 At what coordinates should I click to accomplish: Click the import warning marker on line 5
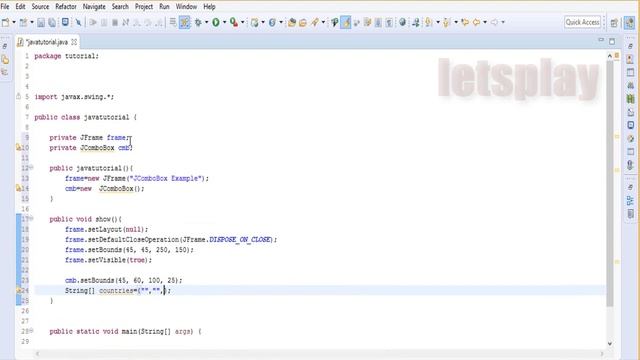pyautogui.click(x=18, y=96)
